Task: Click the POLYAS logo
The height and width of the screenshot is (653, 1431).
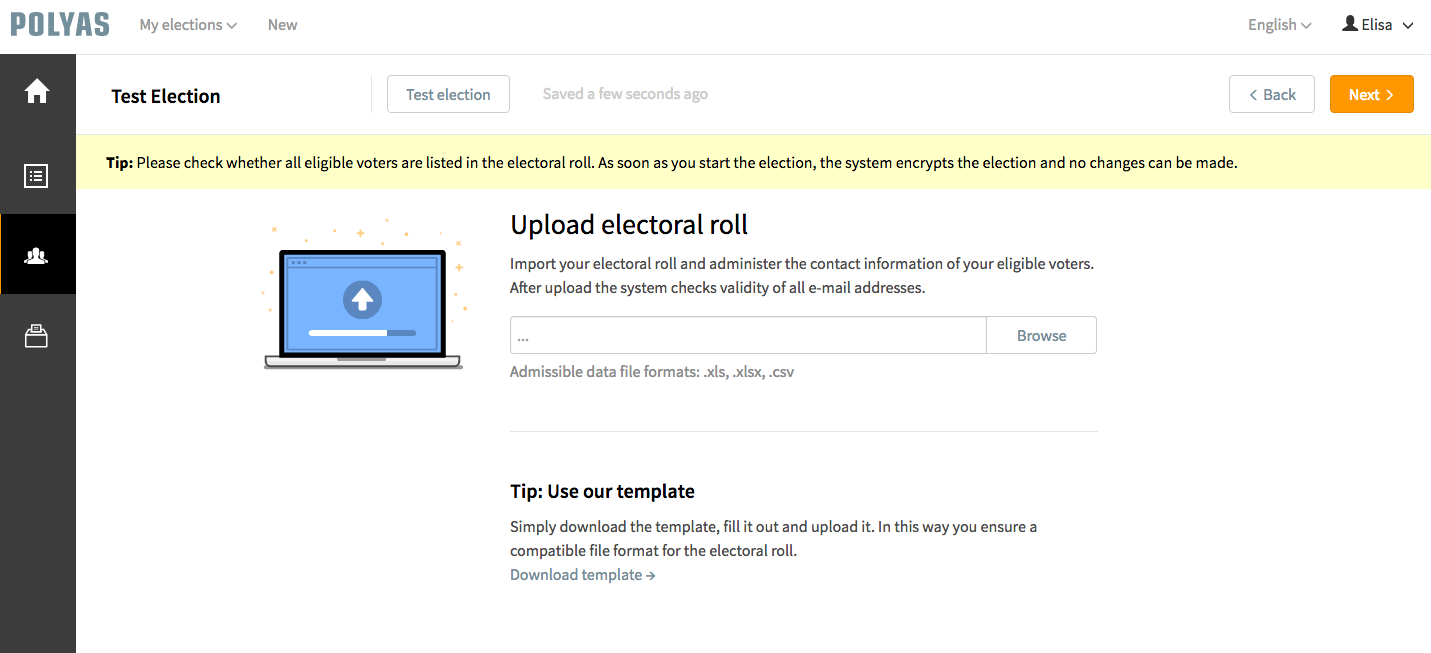Action: 59,23
